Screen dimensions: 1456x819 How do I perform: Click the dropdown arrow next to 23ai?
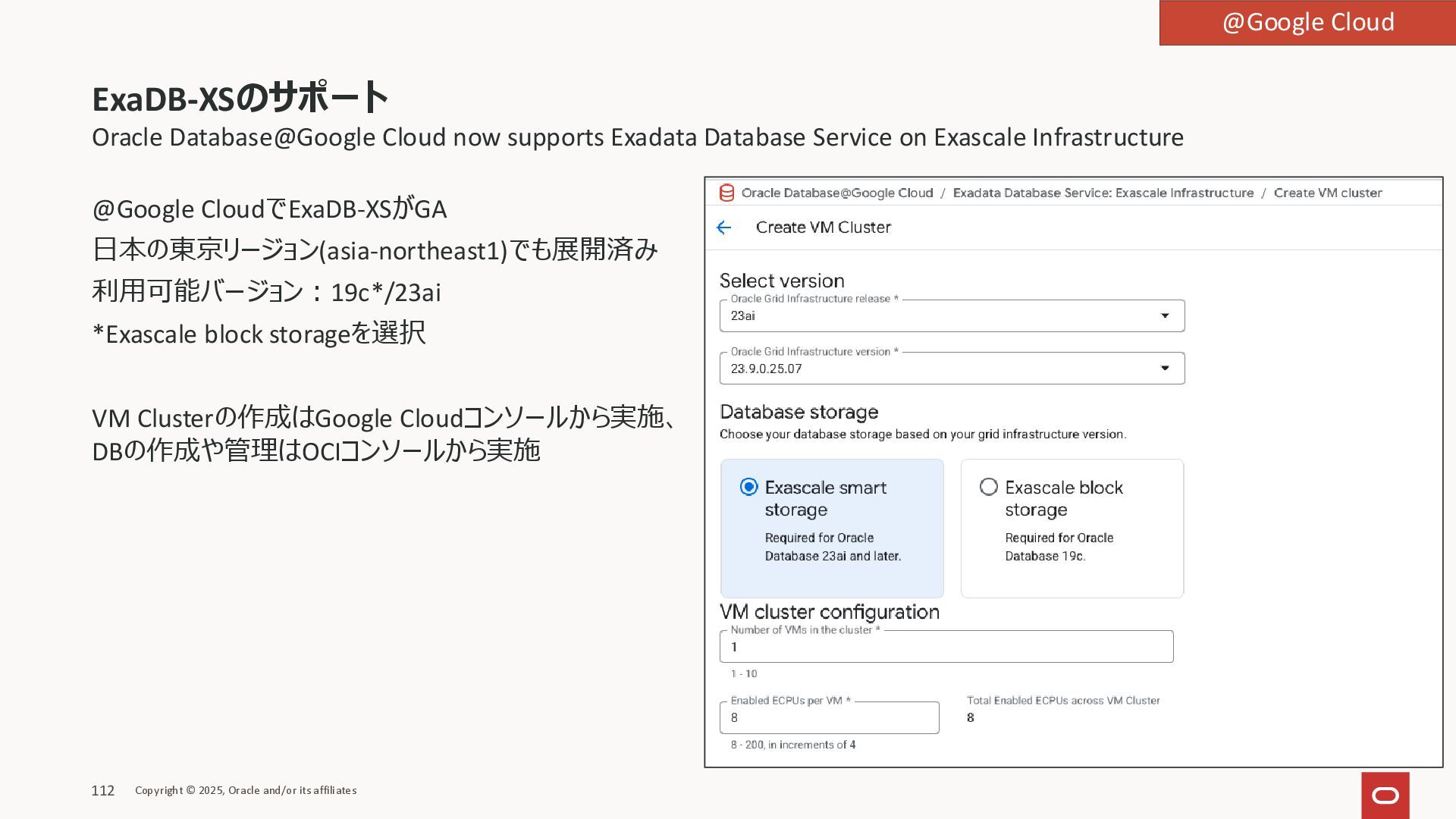(x=1165, y=315)
